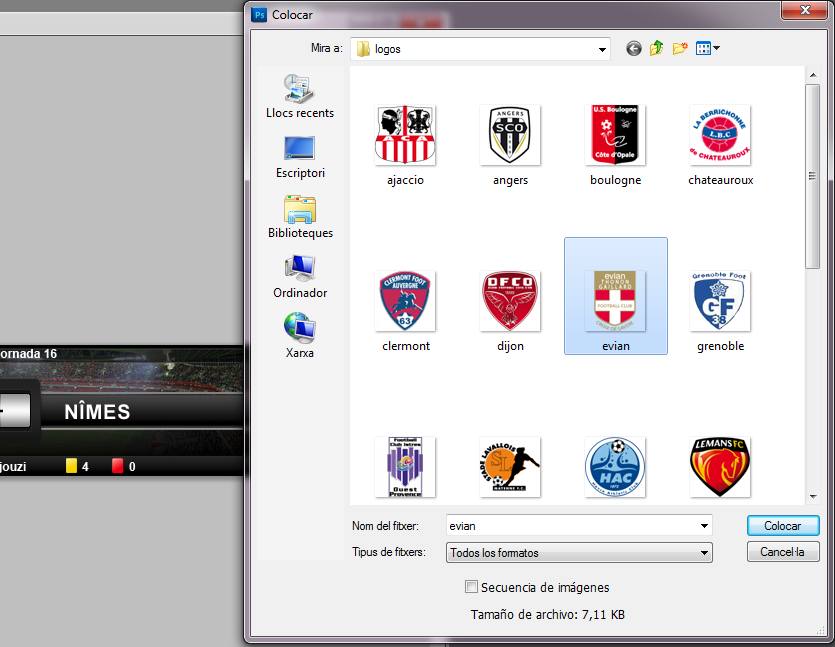Click the file list scroll down arrow
Image resolution: width=835 pixels, height=647 pixels.
point(813,496)
